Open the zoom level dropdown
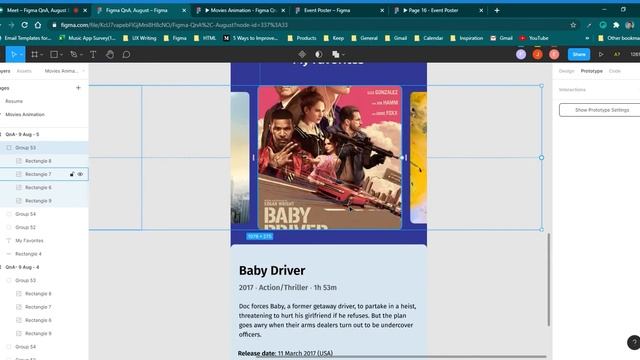 (635, 54)
